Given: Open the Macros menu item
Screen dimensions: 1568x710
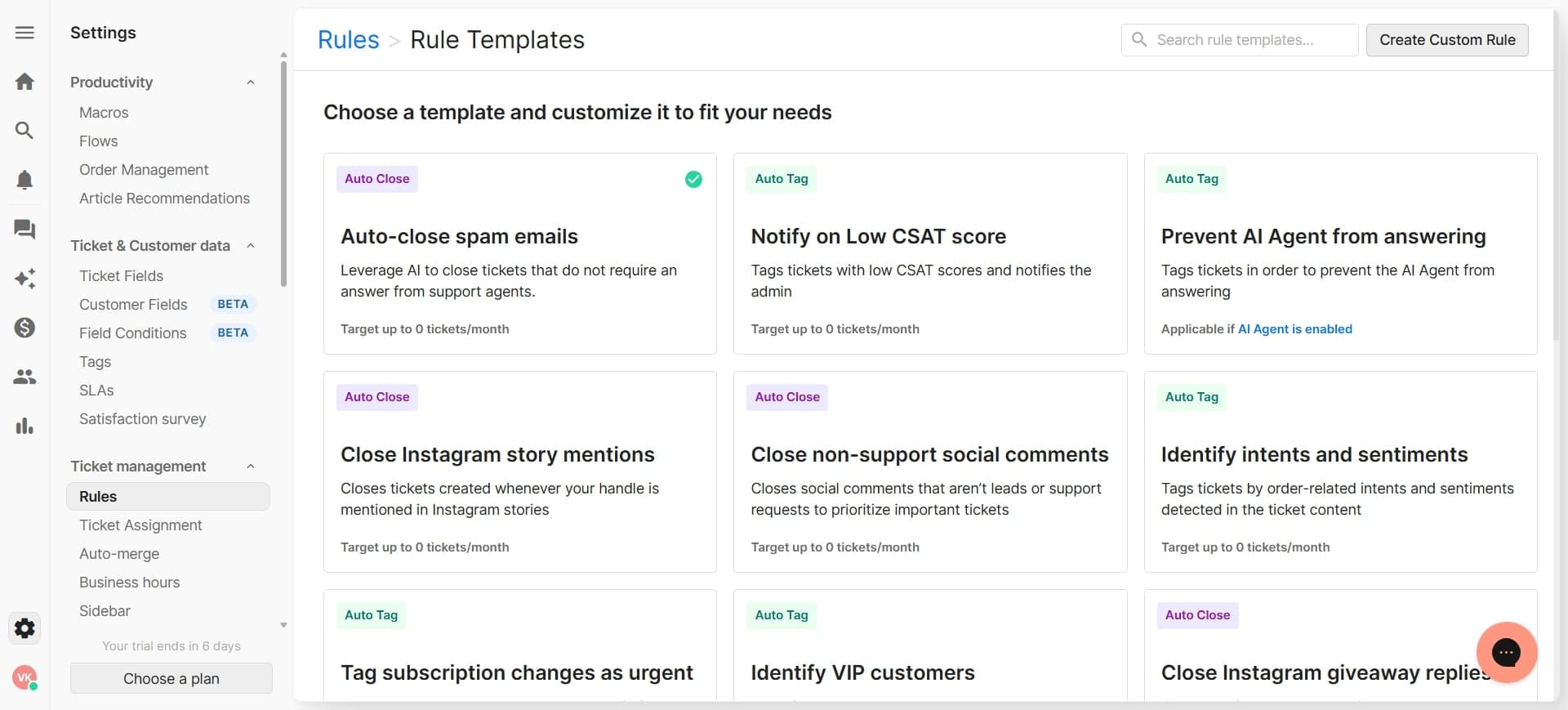Looking at the screenshot, I should (104, 113).
